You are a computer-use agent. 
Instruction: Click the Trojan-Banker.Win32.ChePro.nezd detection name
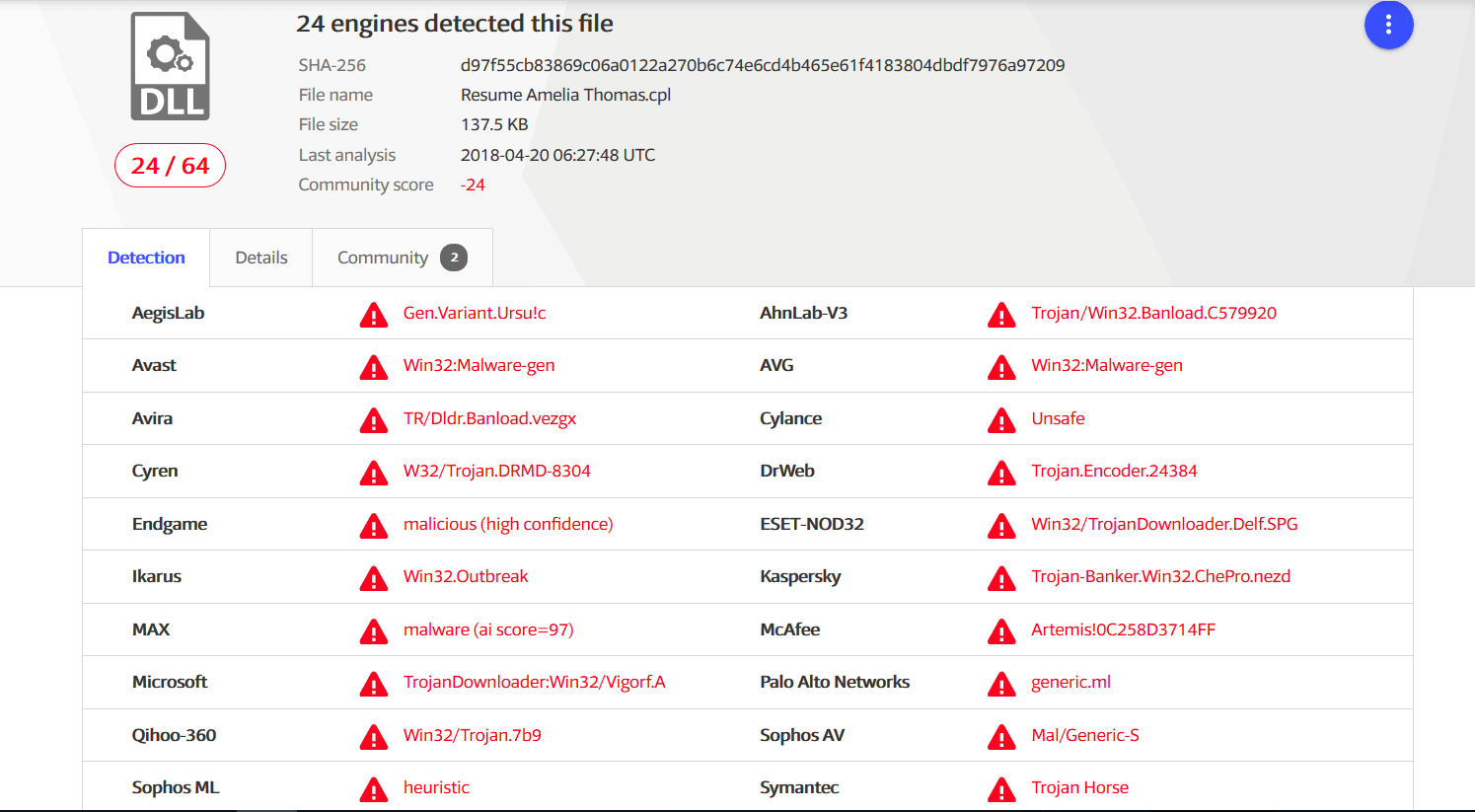[1160, 576]
